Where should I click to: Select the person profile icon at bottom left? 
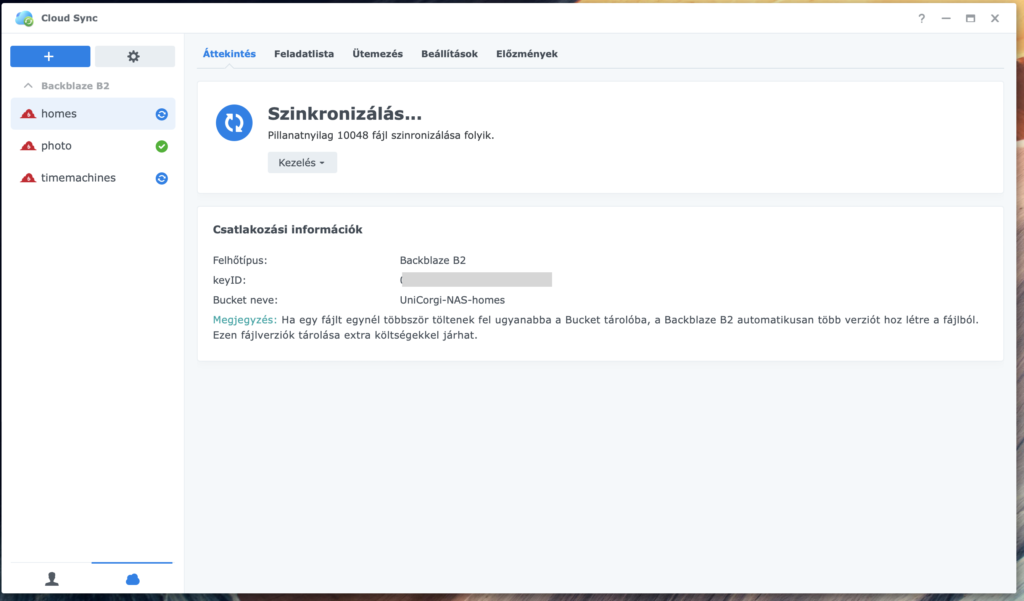click(x=50, y=578)
